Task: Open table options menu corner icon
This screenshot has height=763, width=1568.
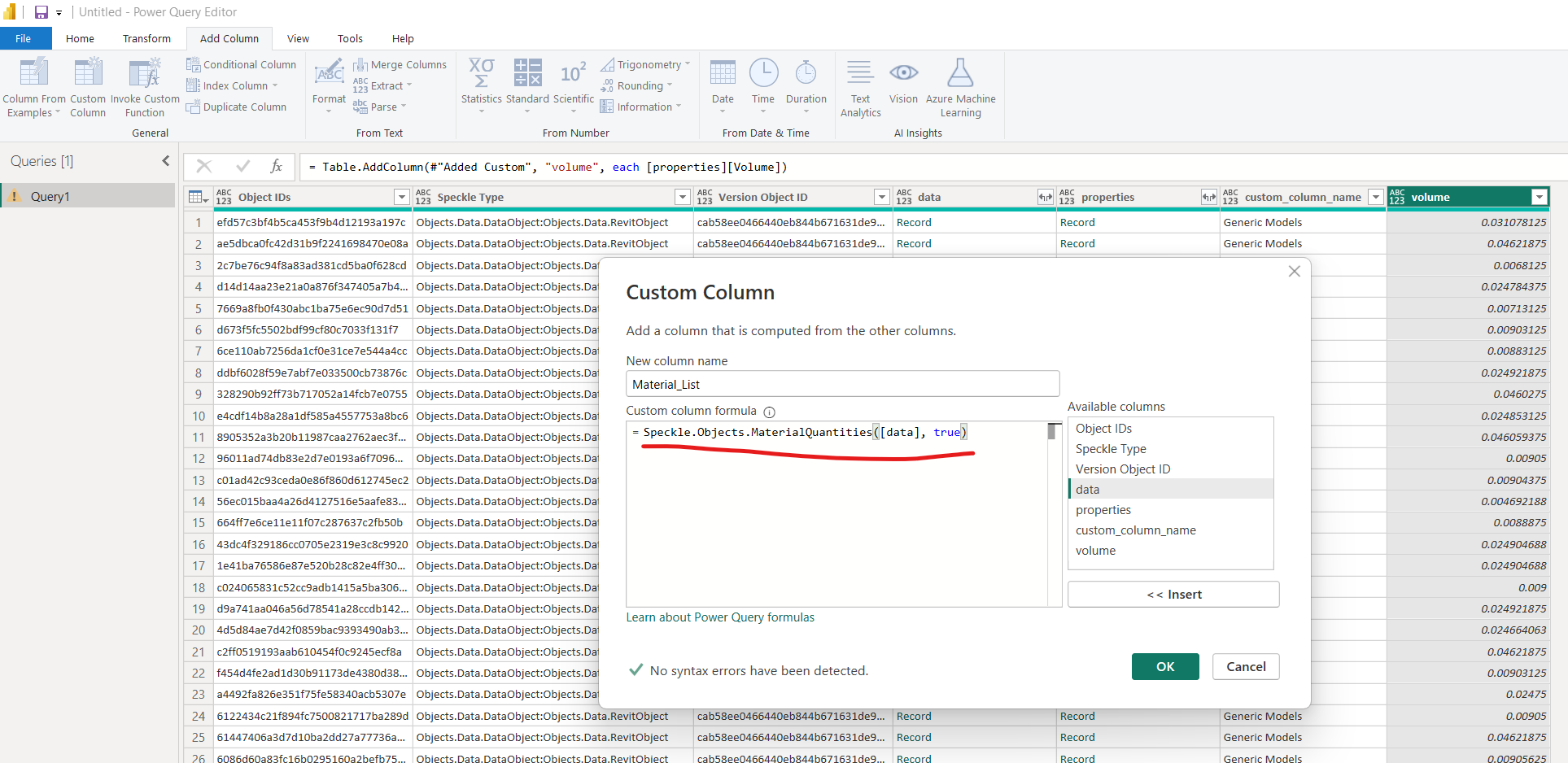Action: pyautogui.click(x=198, y=197)
